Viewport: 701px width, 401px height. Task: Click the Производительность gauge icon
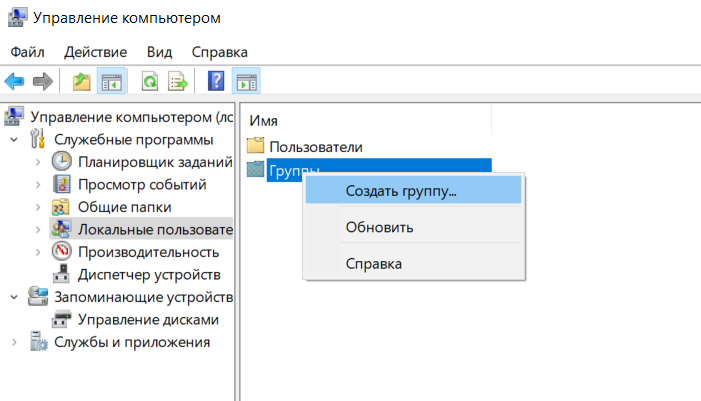click(x=61, y=251)
